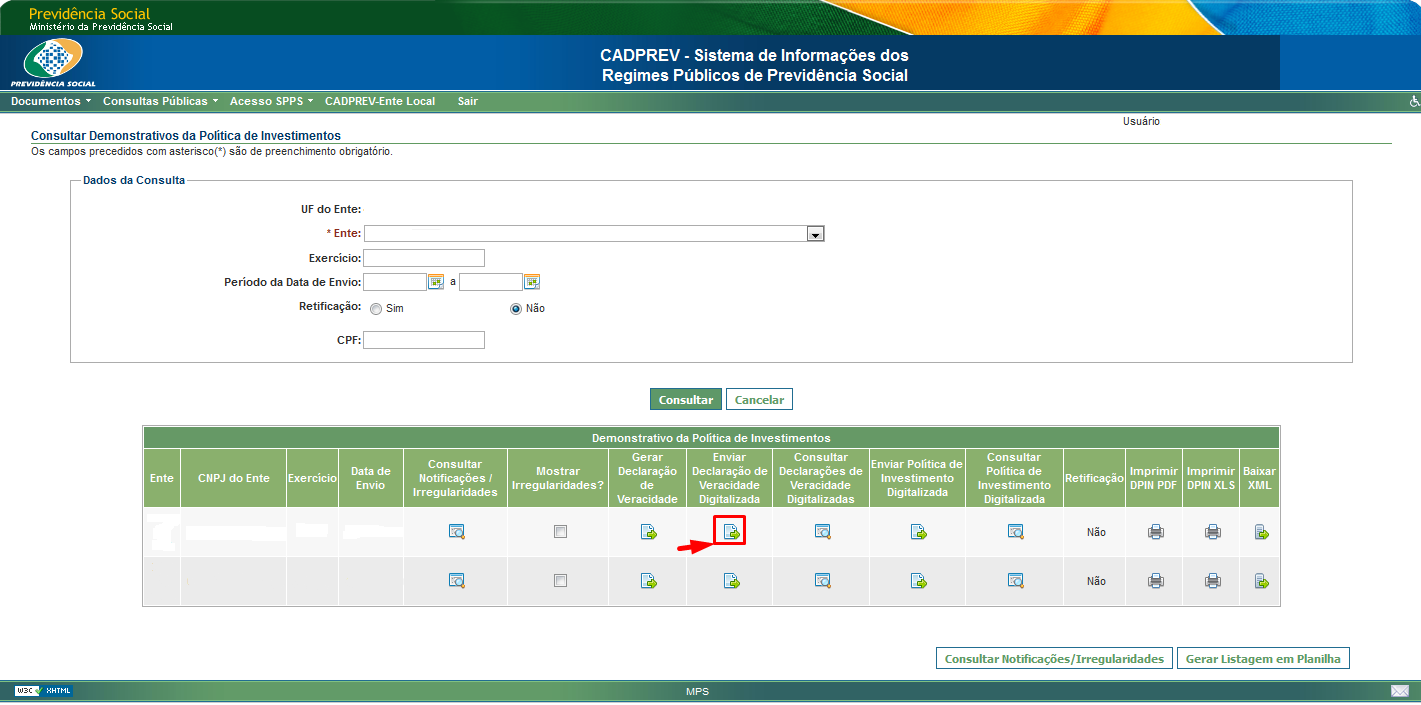Screen dimensions: 1421x705
Task: Click Gerar Listagem em Planilha button
Action: pos(1263,659)
